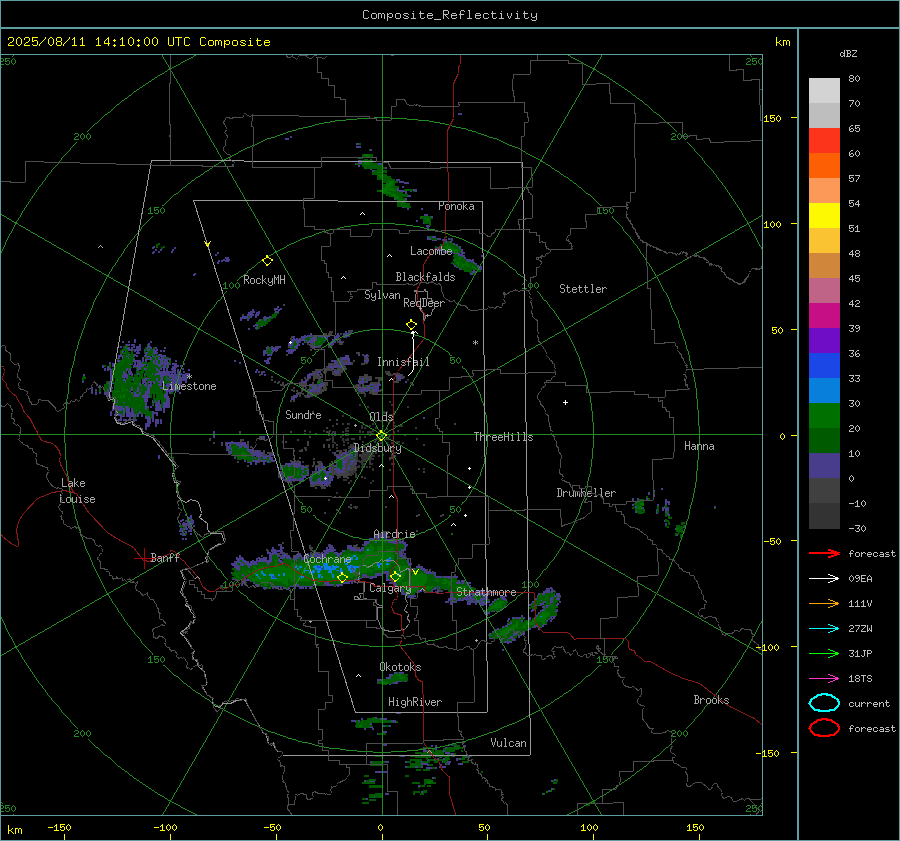Select the Sylvan label
The height and width of the screenshot is (841, 900).
click(382, 295)
